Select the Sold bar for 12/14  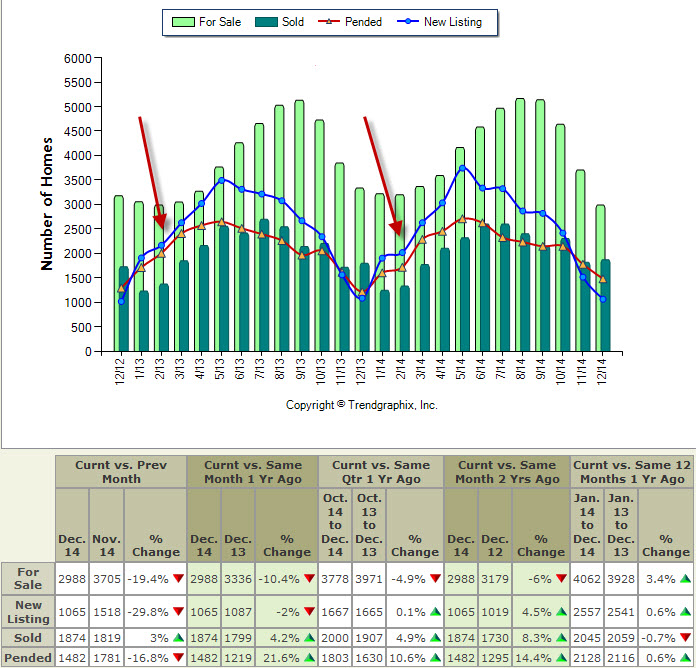point(605,306)
